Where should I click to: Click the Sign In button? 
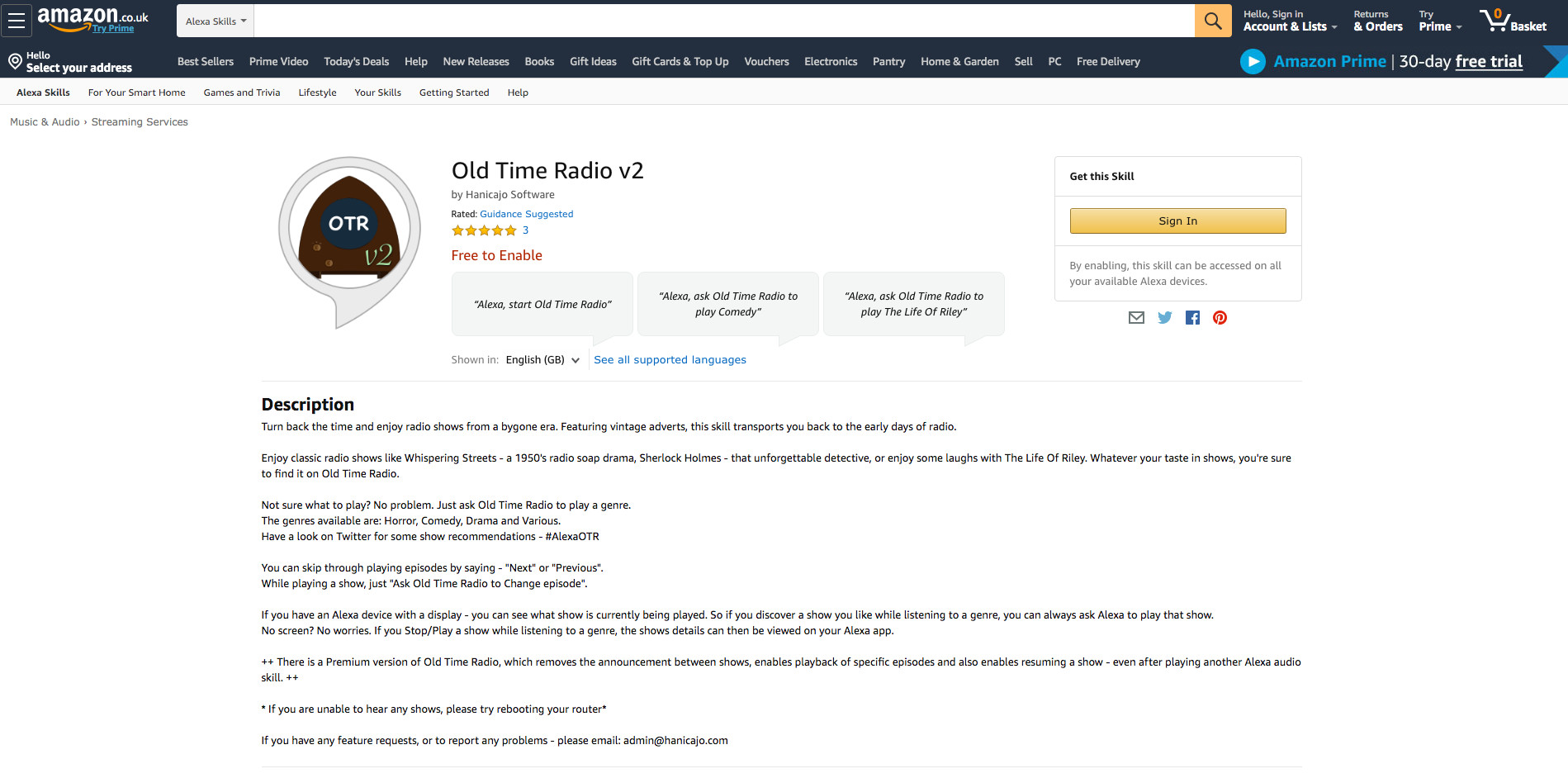[1177, 221]
